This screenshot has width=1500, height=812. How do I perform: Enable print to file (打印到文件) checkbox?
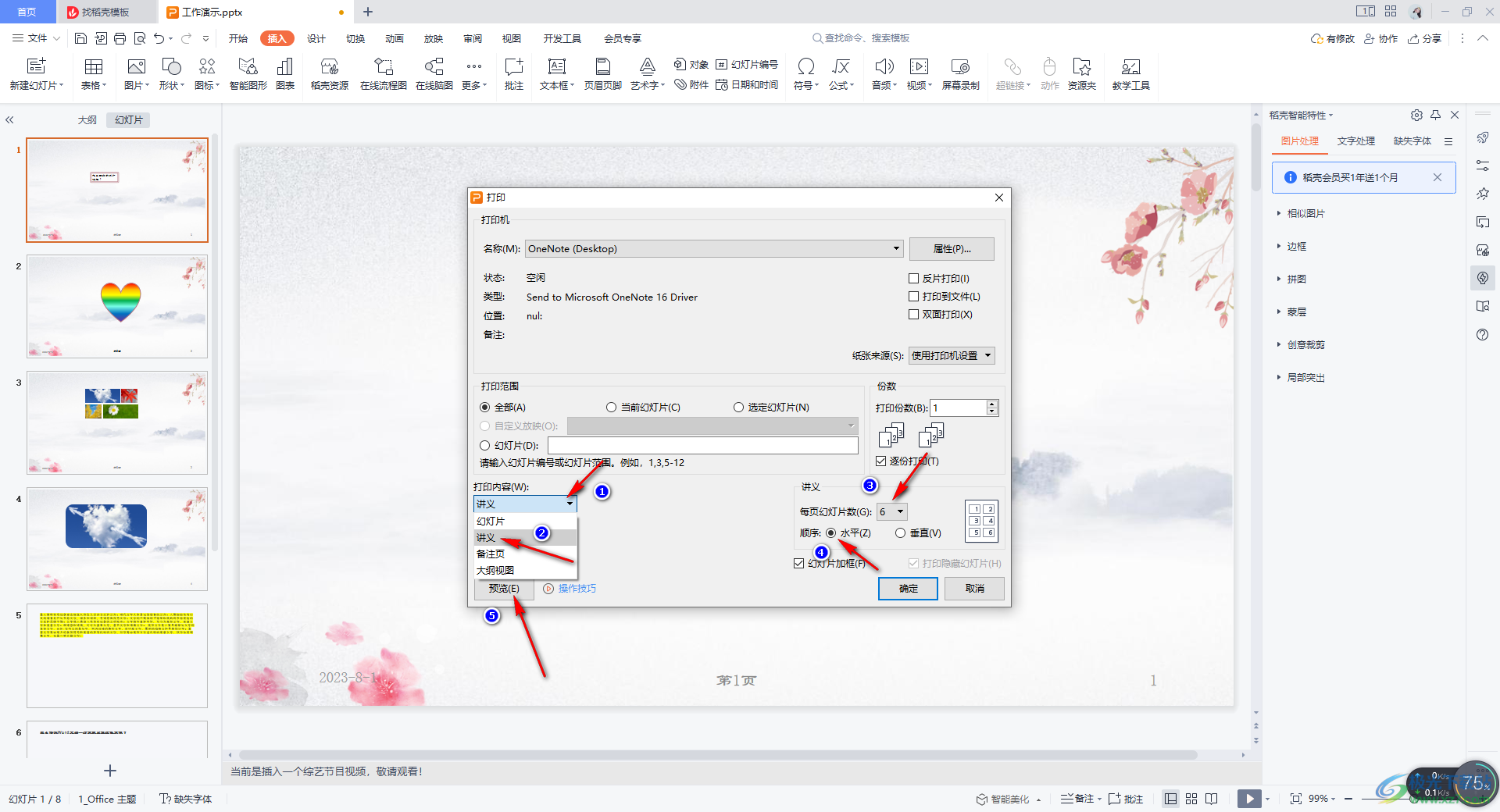coord(913,296)
